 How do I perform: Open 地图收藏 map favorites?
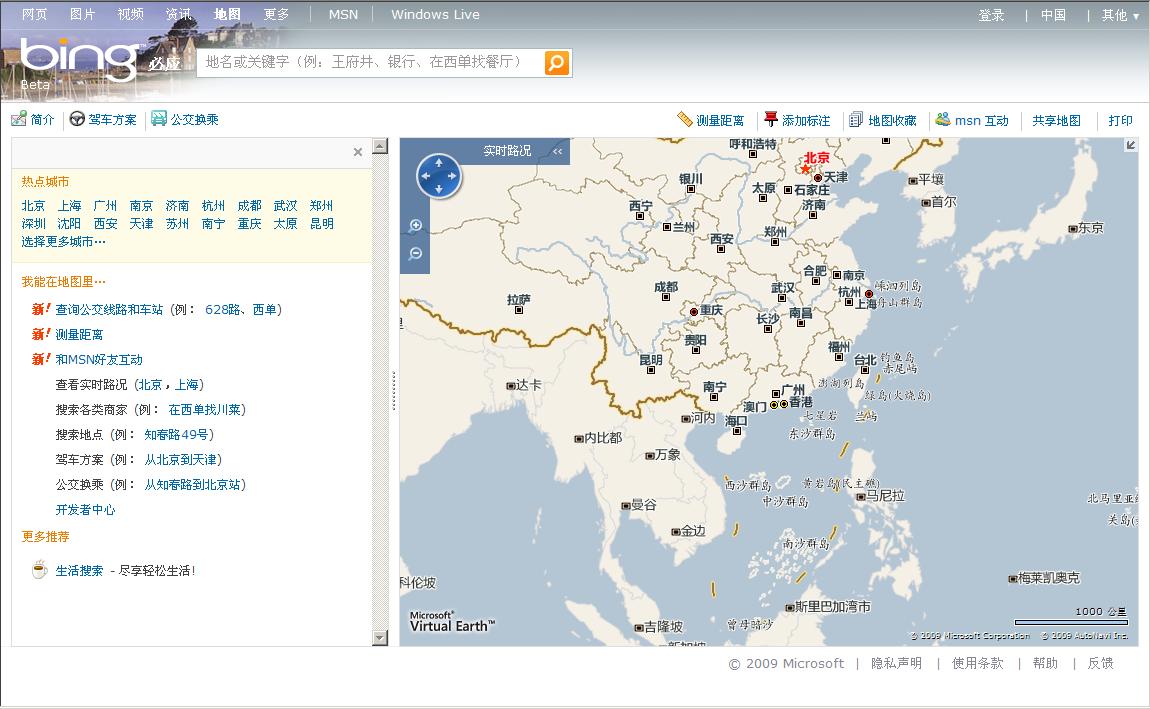883,120
